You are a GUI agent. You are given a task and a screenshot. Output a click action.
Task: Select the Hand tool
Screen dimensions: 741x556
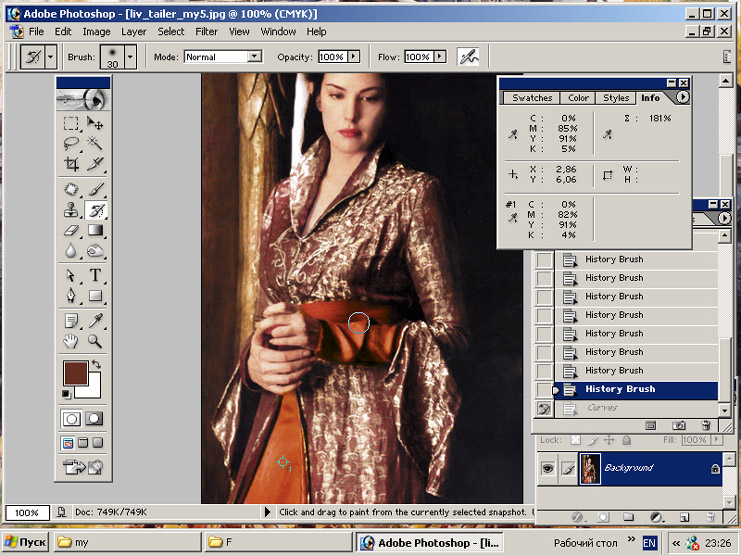pos(71,341)
